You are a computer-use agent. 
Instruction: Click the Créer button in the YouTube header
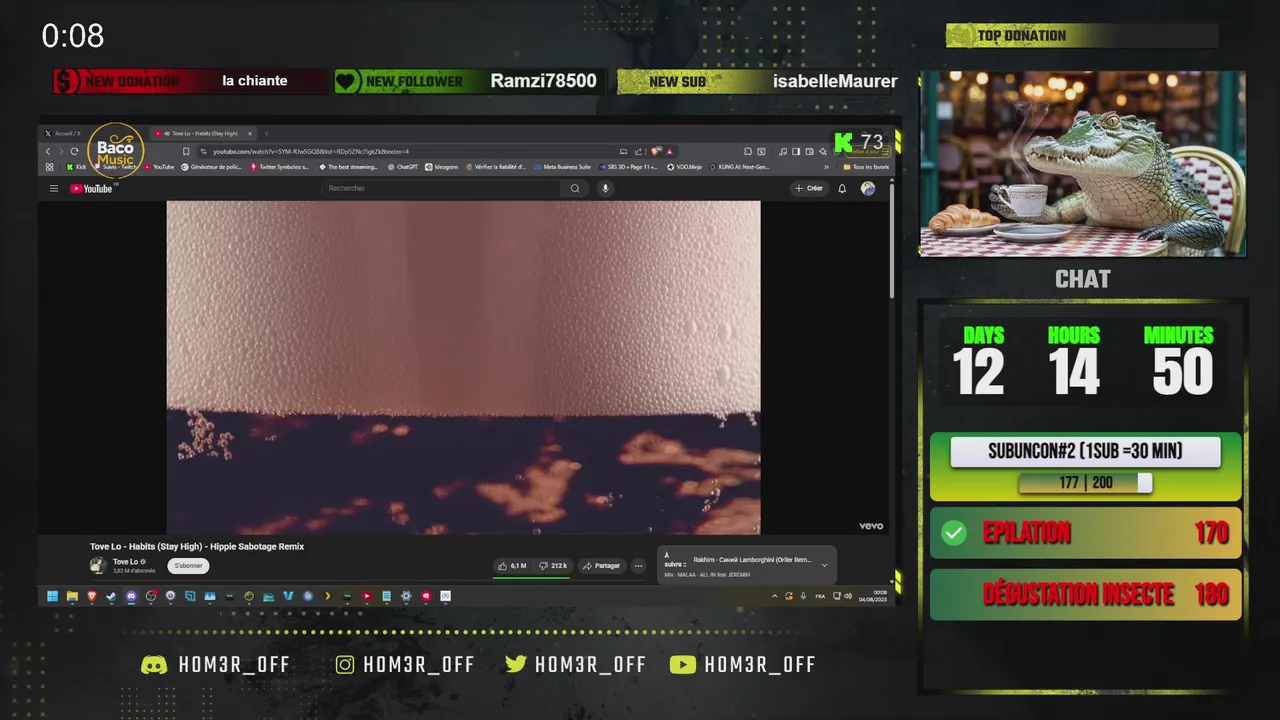(809, 188)
